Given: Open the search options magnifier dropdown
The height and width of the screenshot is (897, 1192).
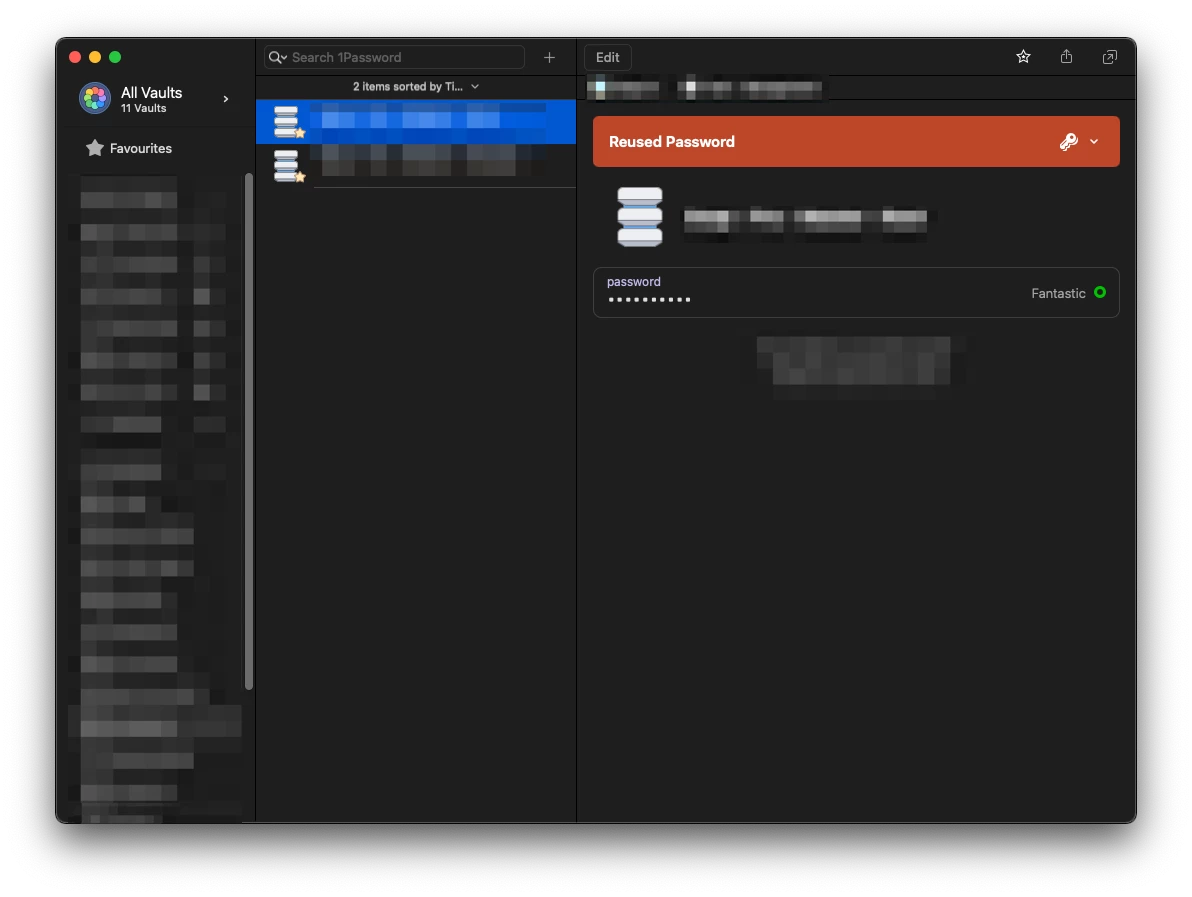Looking at the screenshot, I should tap(277, 57).
